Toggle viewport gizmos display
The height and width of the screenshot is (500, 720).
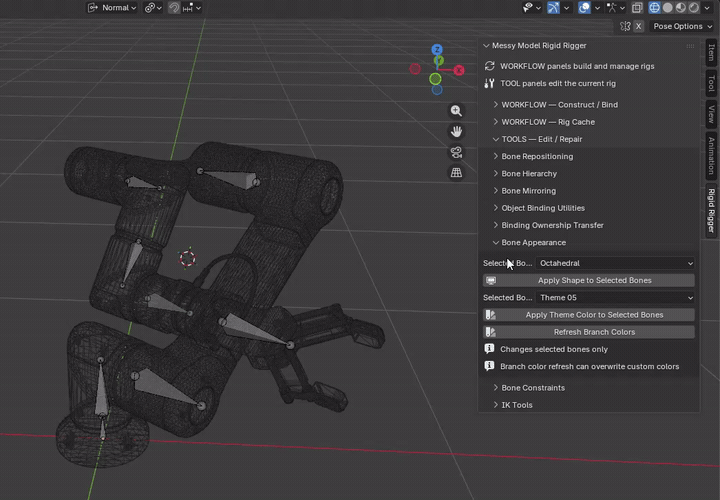(x=553, y=8)
